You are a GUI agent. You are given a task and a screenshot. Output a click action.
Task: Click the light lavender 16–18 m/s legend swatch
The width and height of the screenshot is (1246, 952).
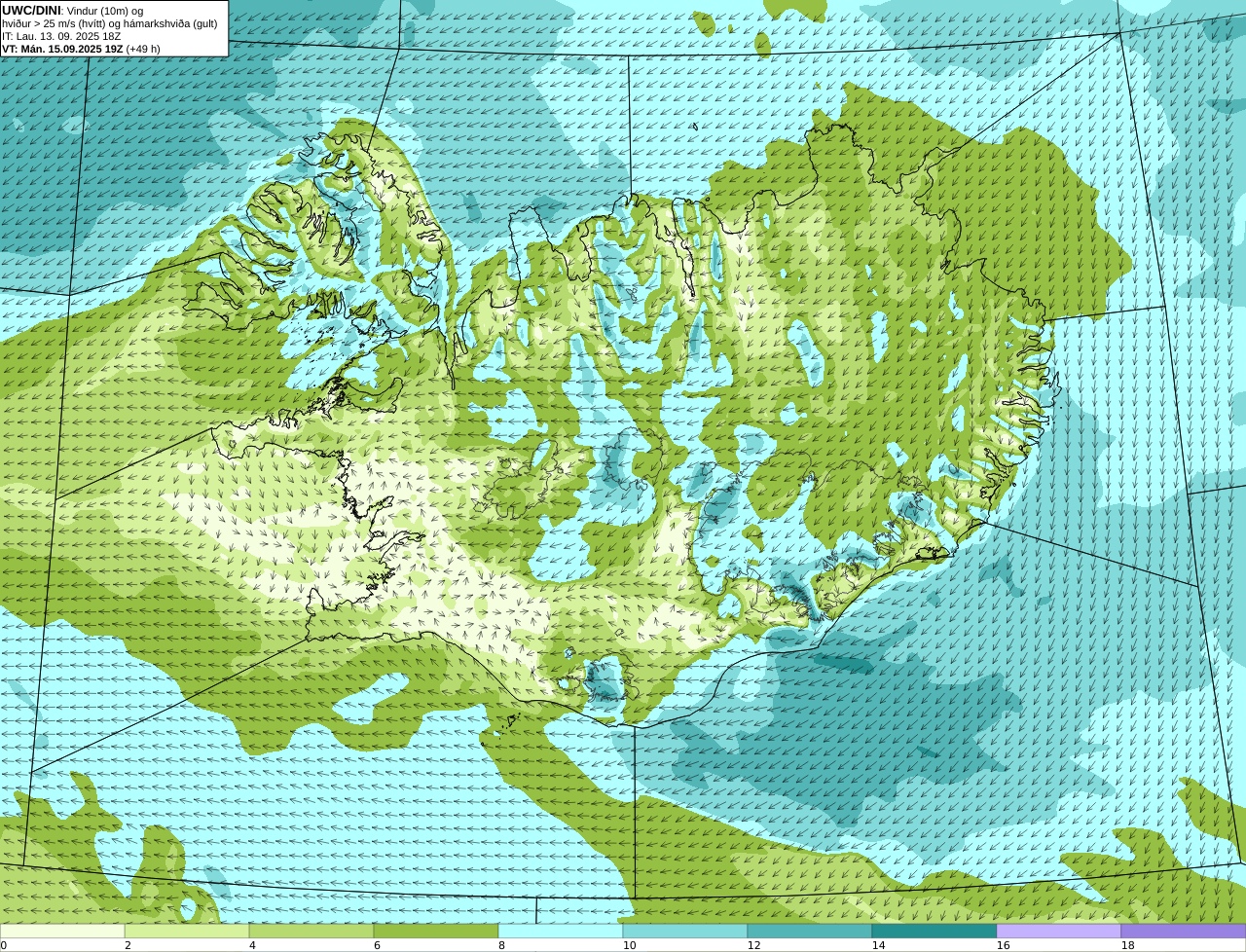1059,931
